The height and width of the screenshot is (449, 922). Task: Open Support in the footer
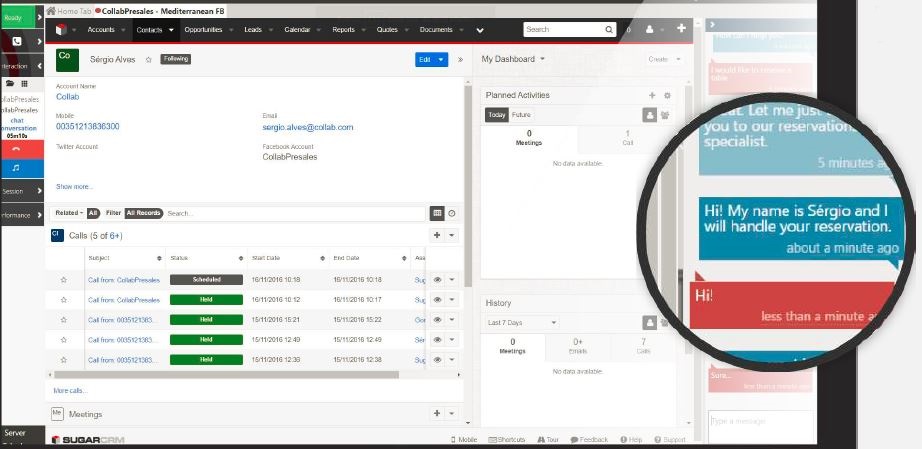(670, 440)
